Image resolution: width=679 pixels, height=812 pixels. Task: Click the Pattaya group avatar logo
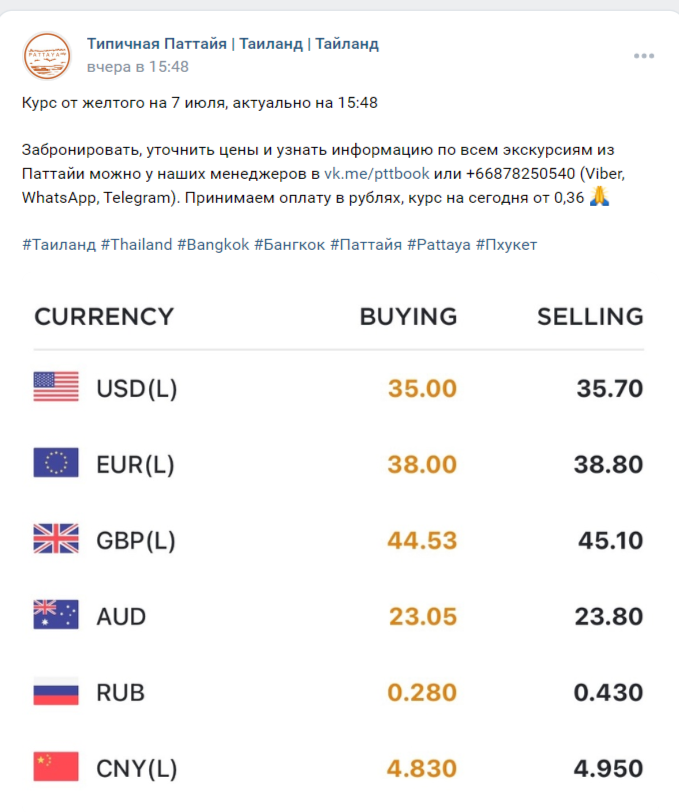click(47, 56)
